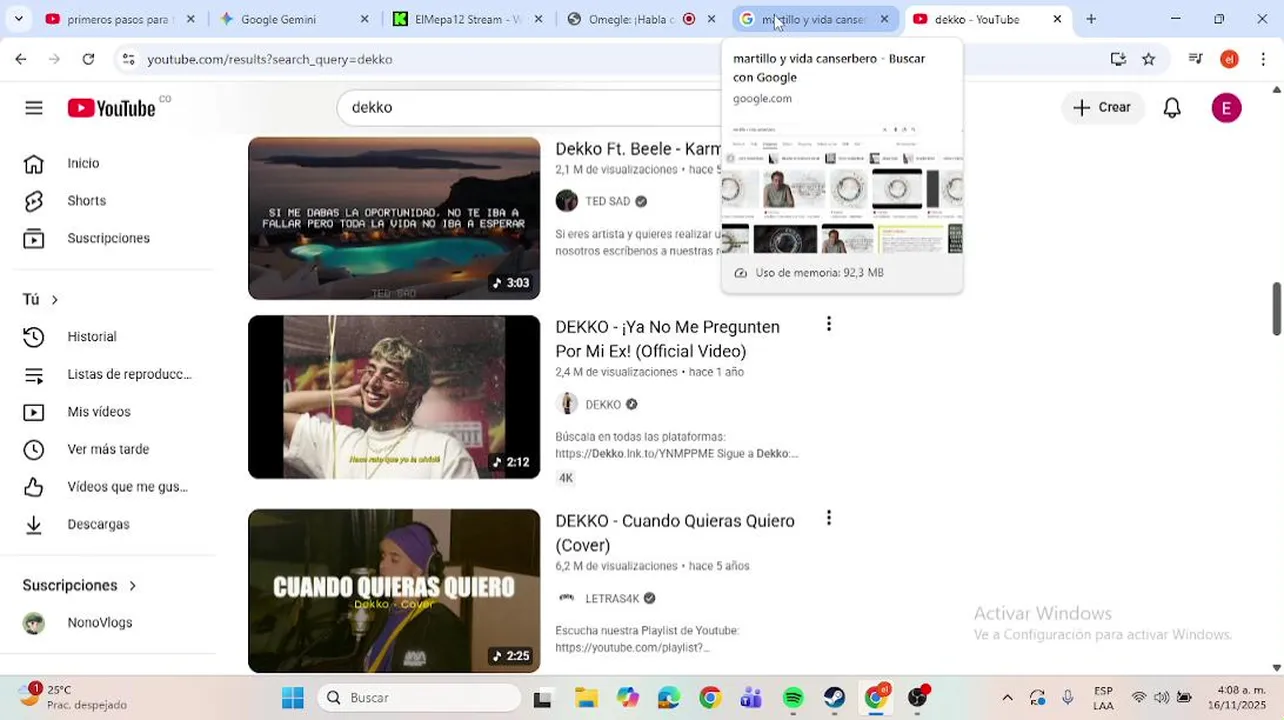Open the volume icon in system tray
Viewport: 1284px width, 720px height.
tap(1161, 698)
